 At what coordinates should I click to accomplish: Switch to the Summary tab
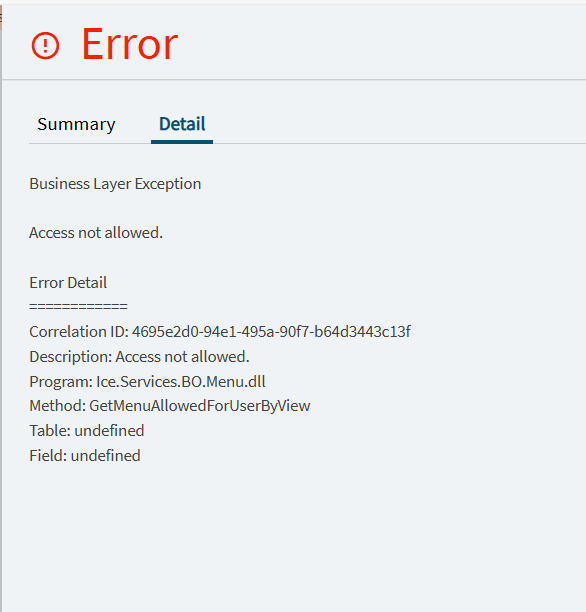pos(76,125)
